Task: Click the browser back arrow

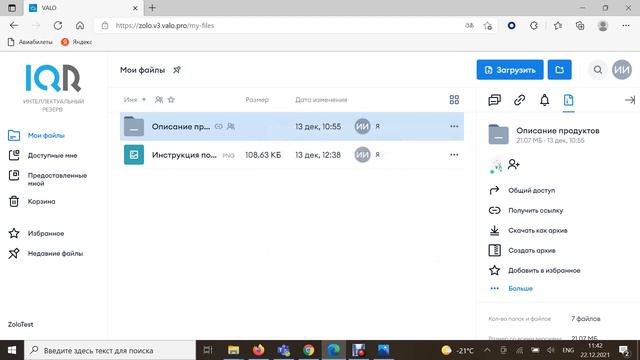Action: (x=14, y=25)
